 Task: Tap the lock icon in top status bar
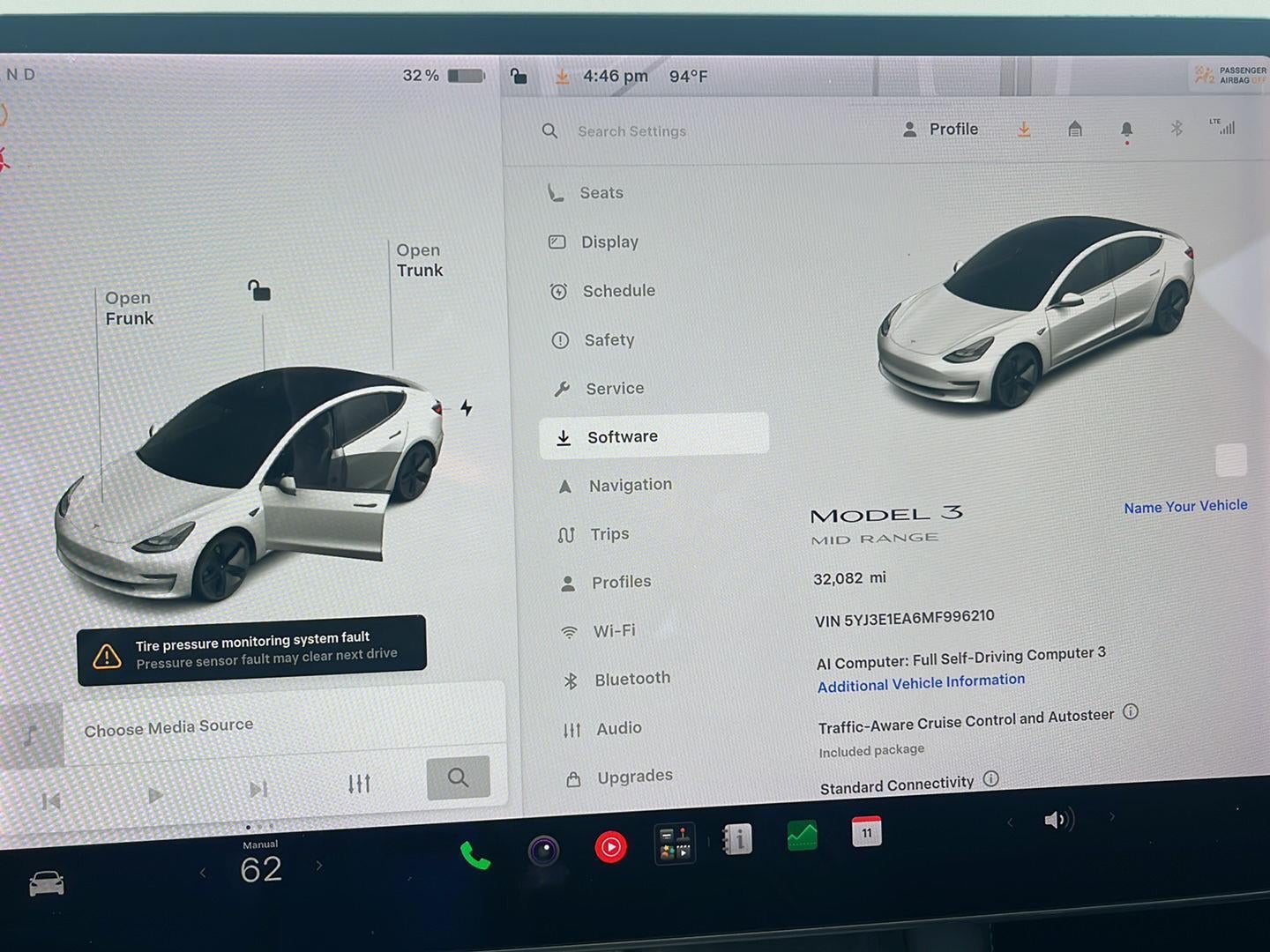tap(519, 77)
